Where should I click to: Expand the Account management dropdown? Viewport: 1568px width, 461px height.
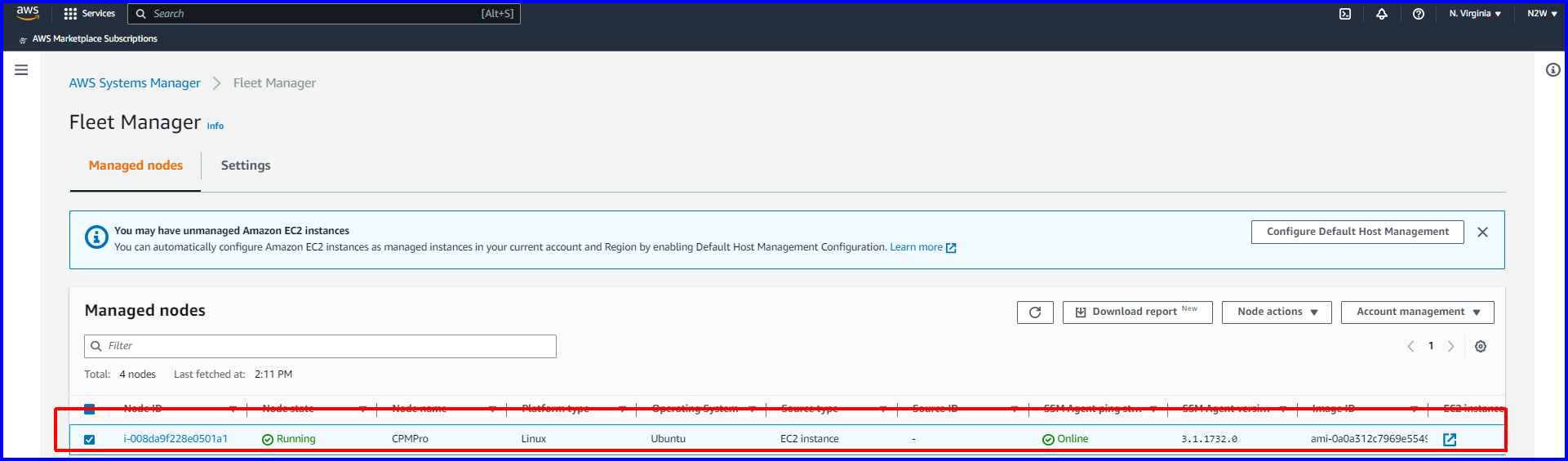[x=1417, y=313]
